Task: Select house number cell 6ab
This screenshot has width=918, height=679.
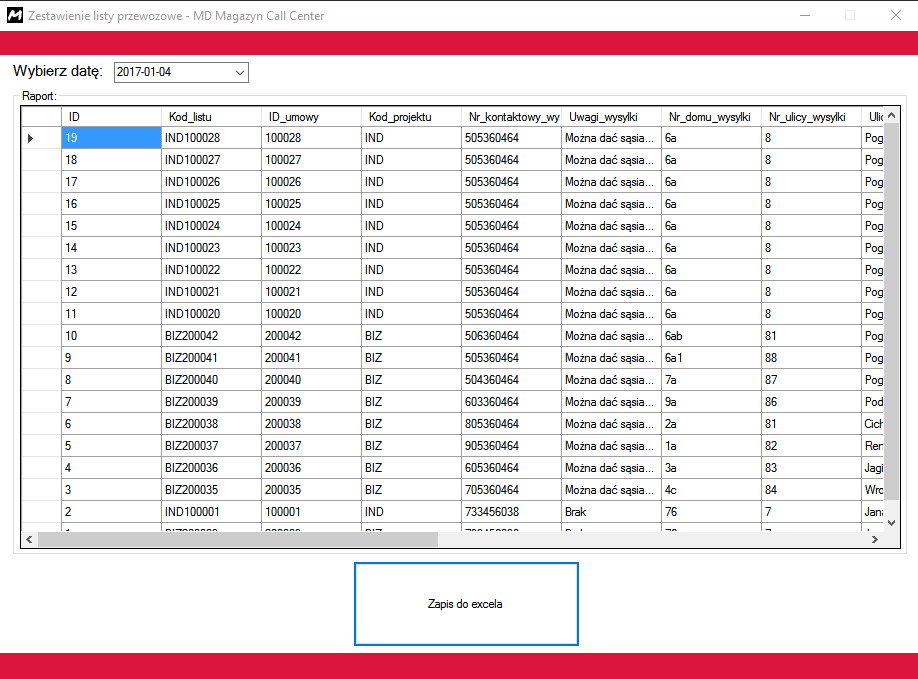Action: click(711, 336)
